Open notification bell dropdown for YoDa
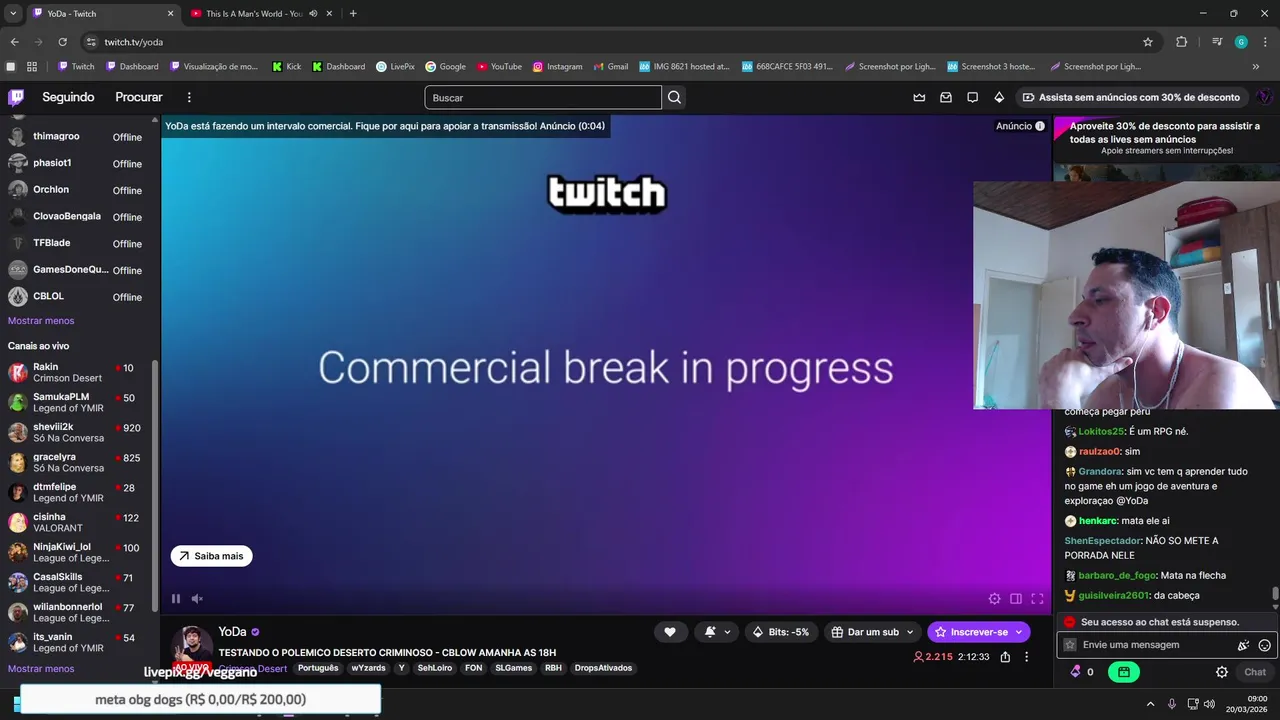The height and width of the screenshot is (720, 1280). pos(718,632)
